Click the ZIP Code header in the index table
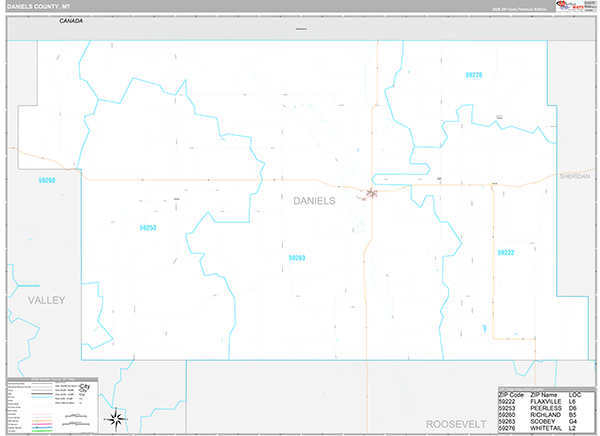 pos(511,395)
